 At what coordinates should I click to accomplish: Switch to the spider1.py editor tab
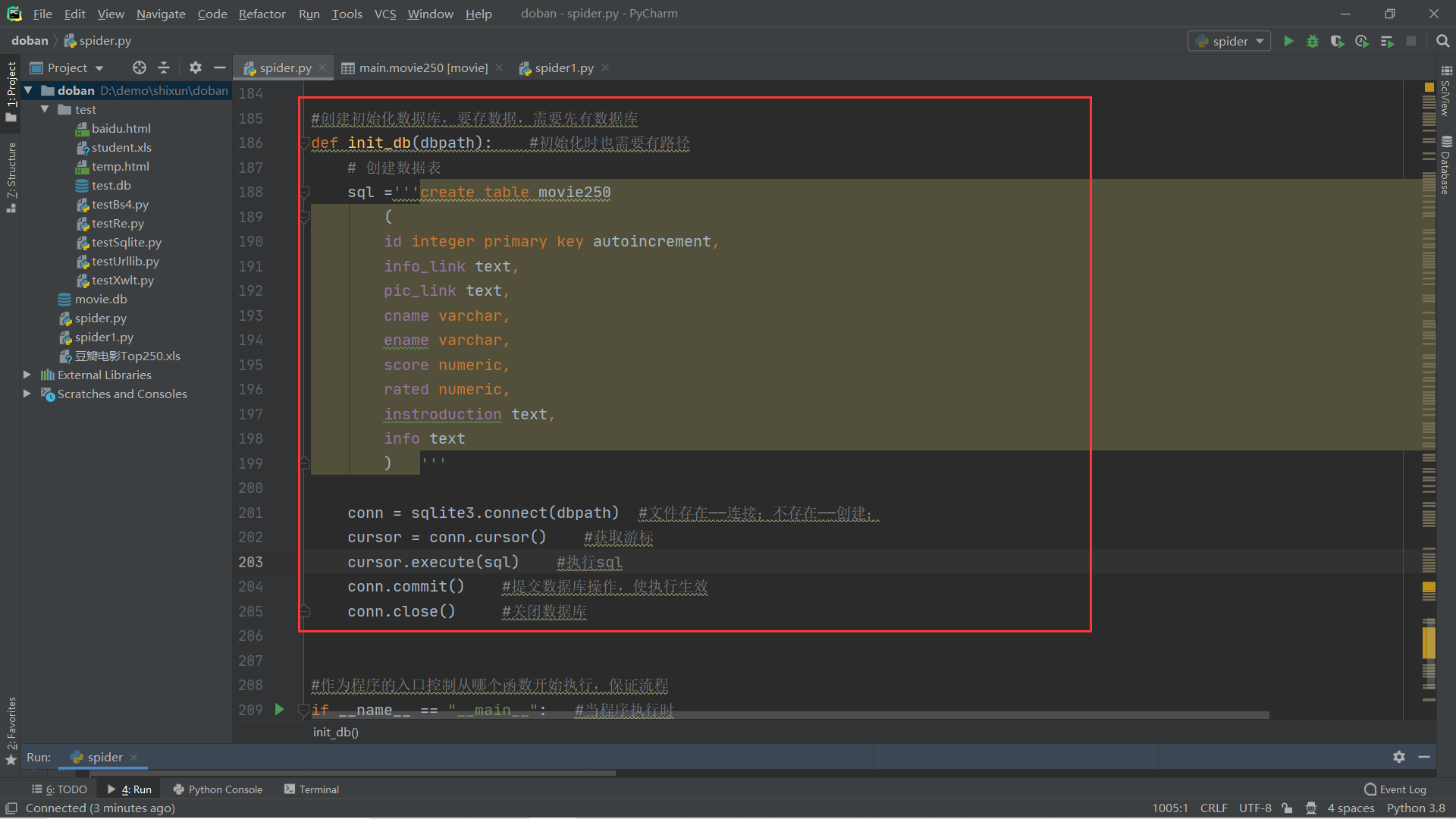[563, 67]
